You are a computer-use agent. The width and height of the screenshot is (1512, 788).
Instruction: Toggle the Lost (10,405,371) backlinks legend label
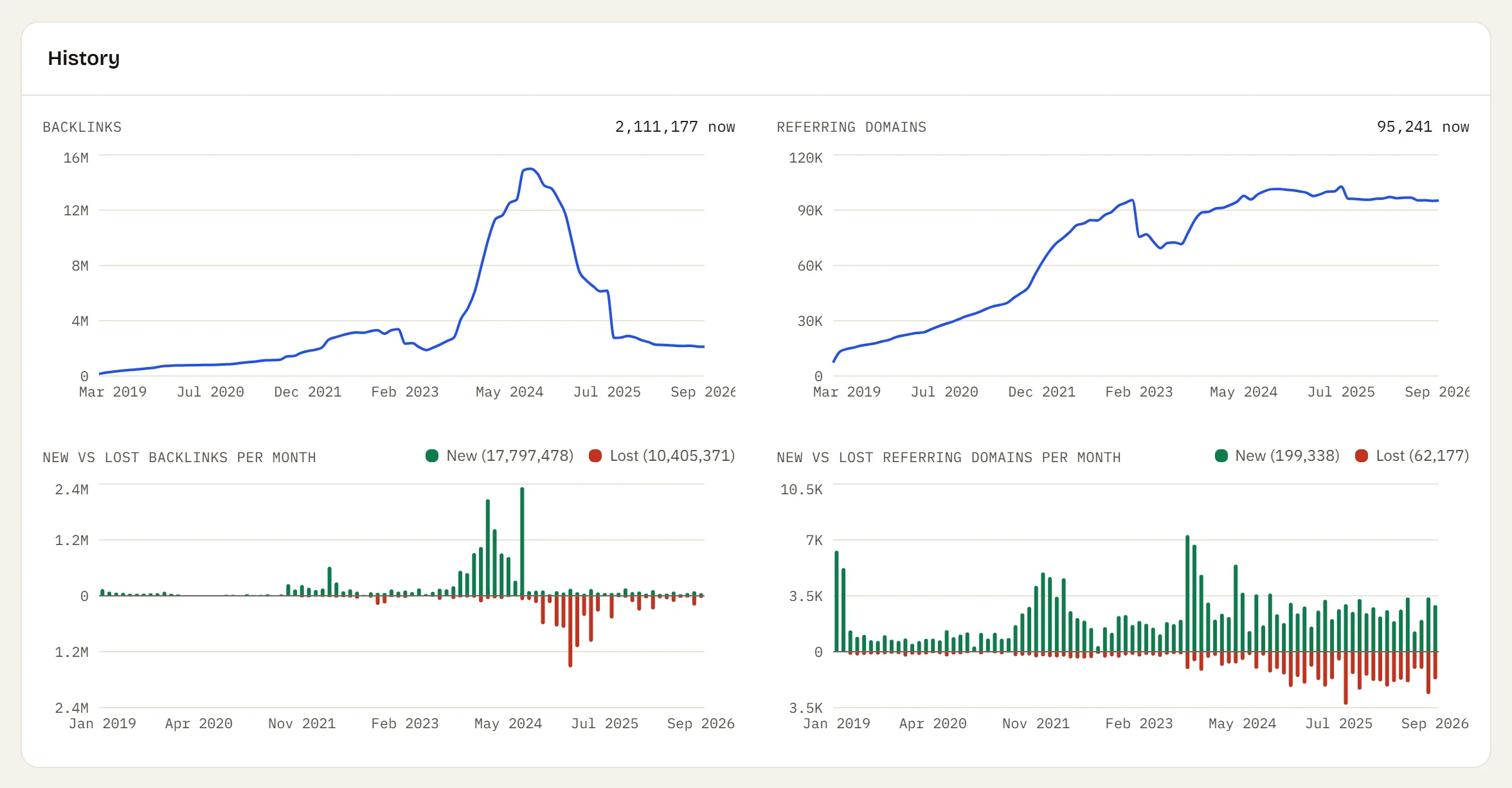(x=672, y=456)
